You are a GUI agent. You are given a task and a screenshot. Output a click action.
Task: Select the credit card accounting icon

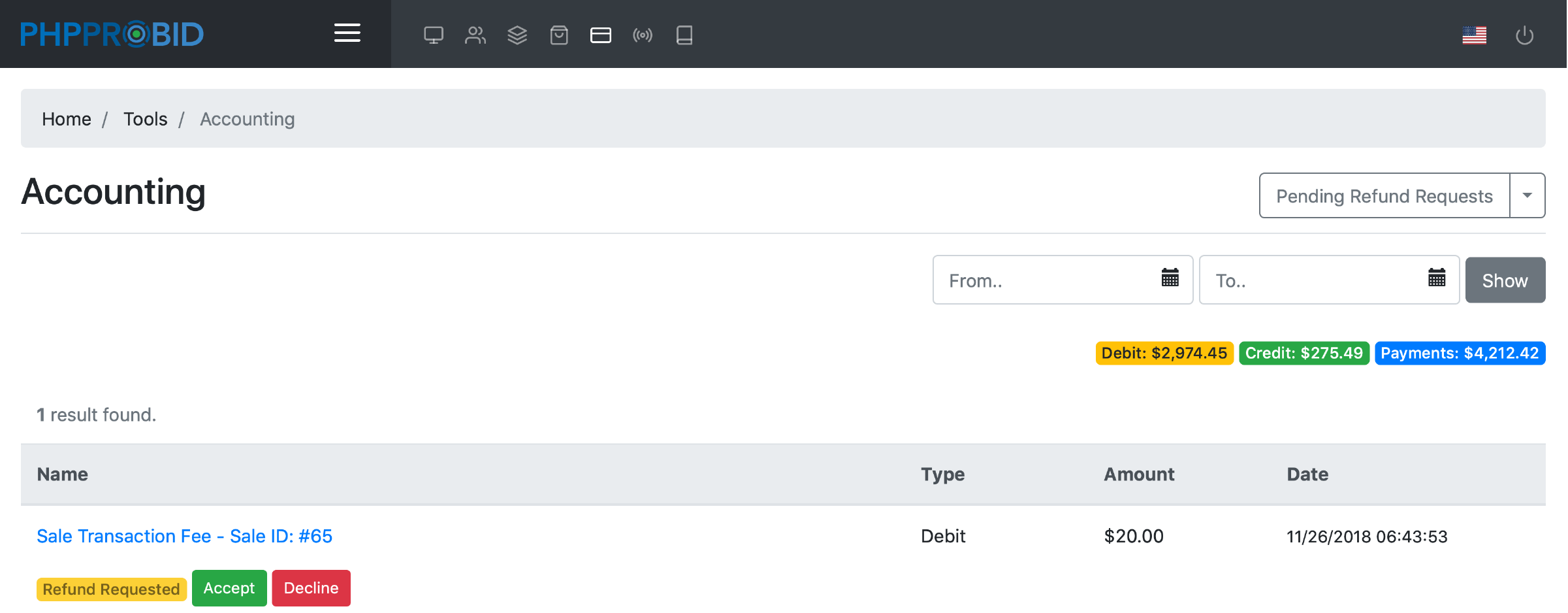(x=600, y=35)
